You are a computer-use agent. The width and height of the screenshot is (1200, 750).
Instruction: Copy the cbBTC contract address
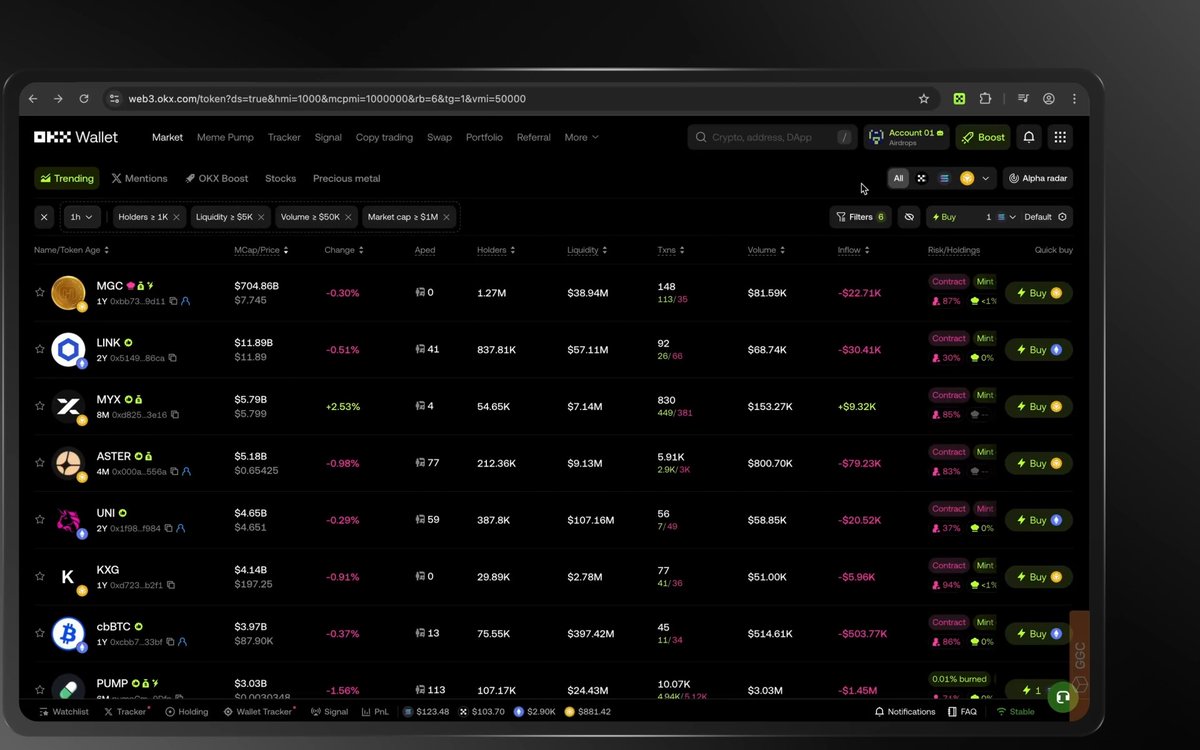170,642
